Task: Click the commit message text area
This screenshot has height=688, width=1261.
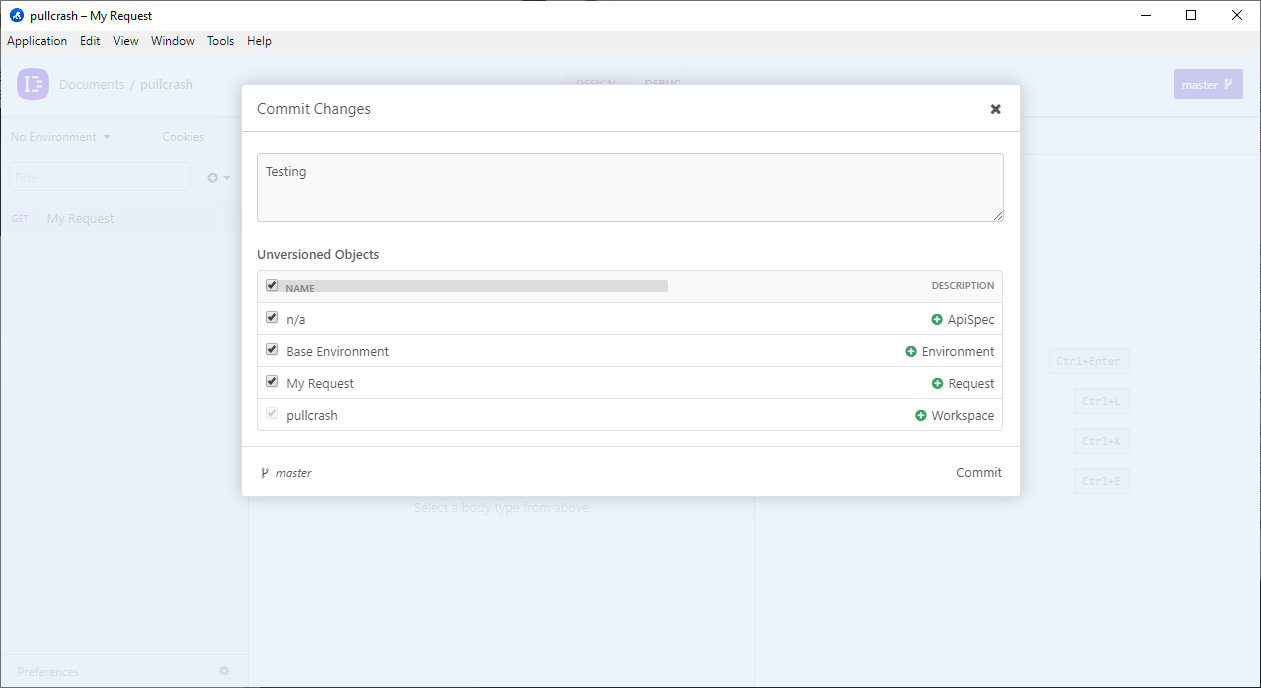Action: 630,187
